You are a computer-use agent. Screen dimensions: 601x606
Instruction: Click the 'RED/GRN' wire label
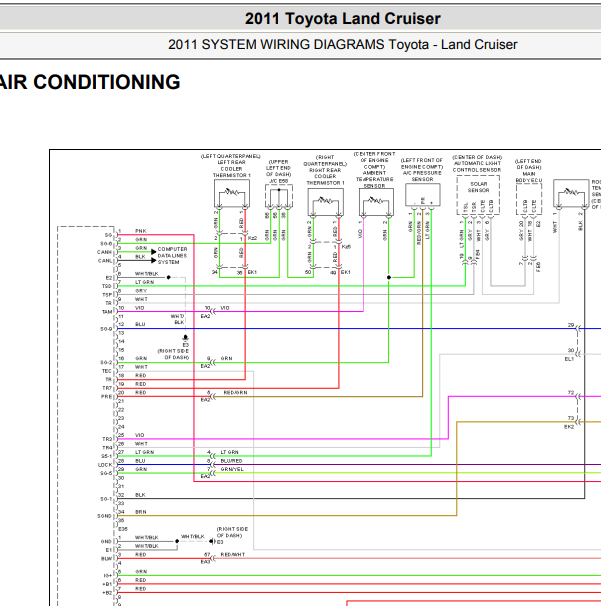point(235,393)
